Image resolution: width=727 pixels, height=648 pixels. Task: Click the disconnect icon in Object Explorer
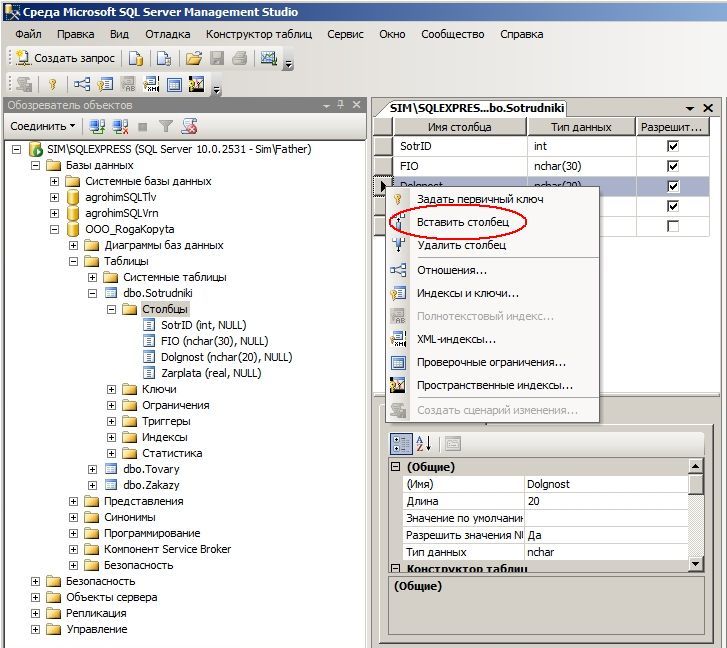(x=121, y=126)
